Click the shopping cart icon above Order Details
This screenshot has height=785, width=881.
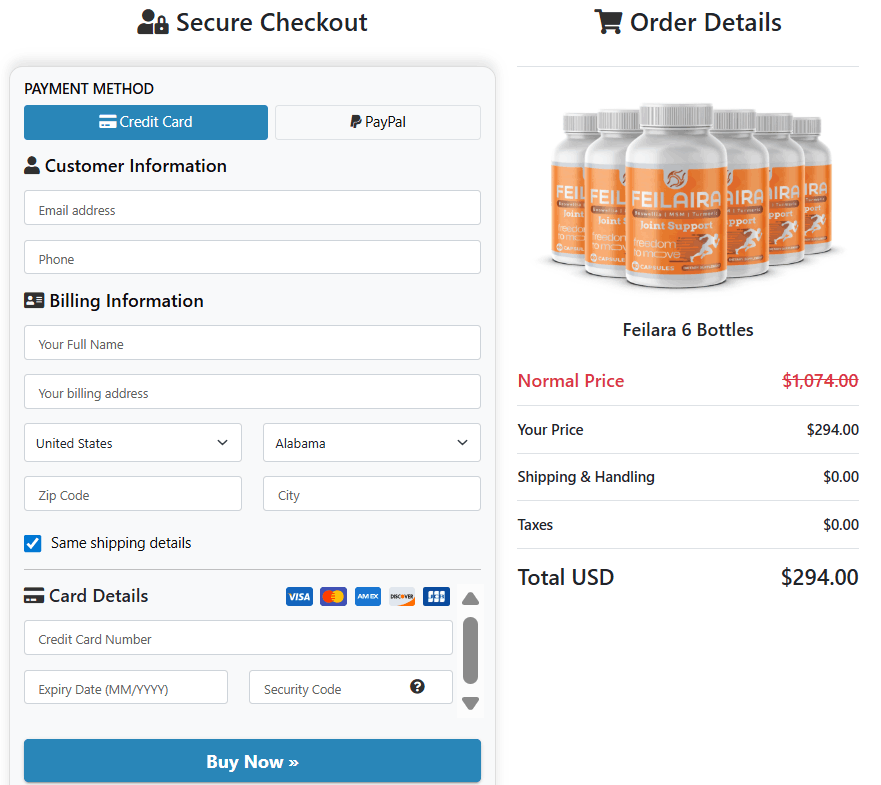pos(608,21)
